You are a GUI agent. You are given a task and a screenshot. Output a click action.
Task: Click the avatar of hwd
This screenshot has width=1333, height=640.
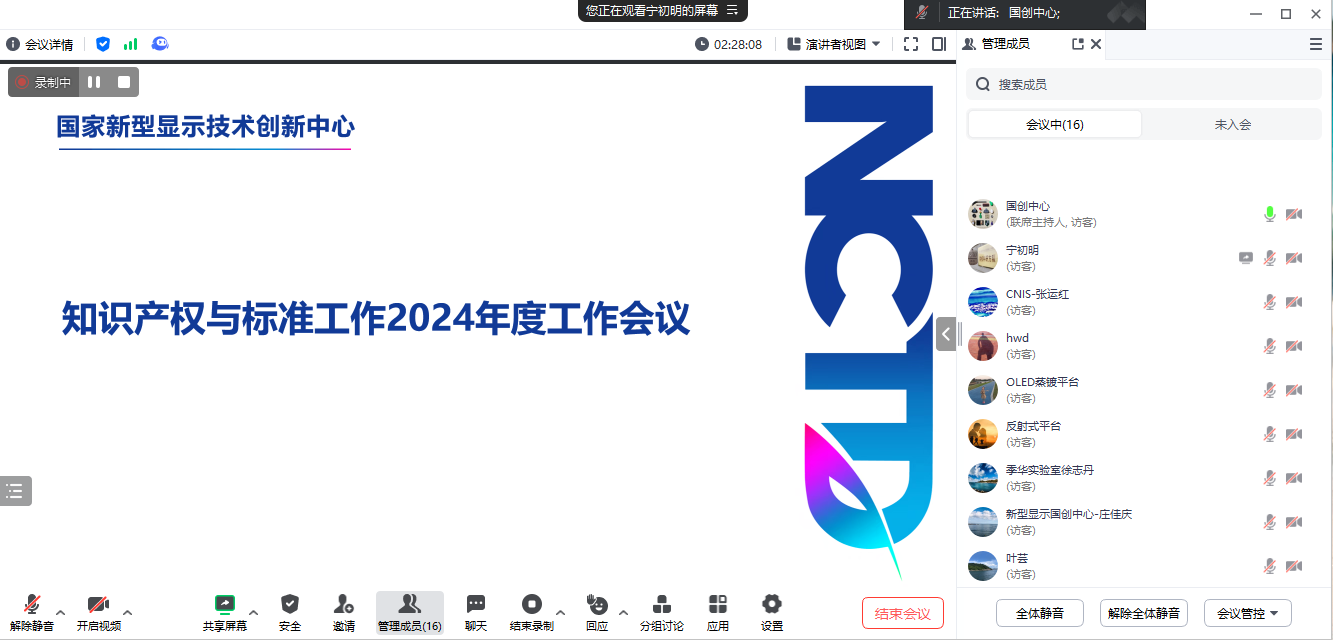pyautogui.click(x=983, y=346)
